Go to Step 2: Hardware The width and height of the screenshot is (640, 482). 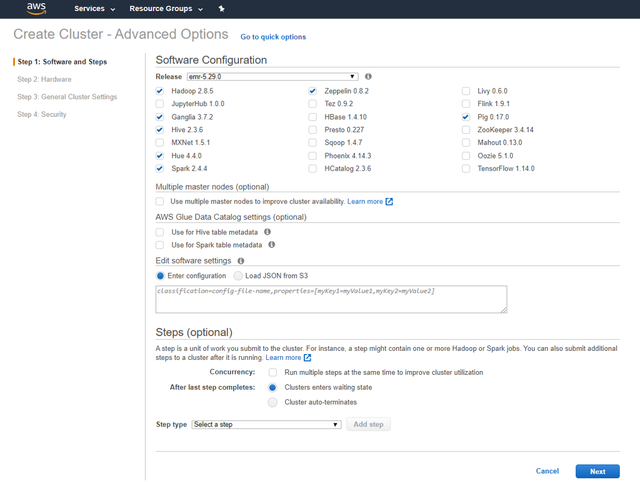tap(44, 79)
